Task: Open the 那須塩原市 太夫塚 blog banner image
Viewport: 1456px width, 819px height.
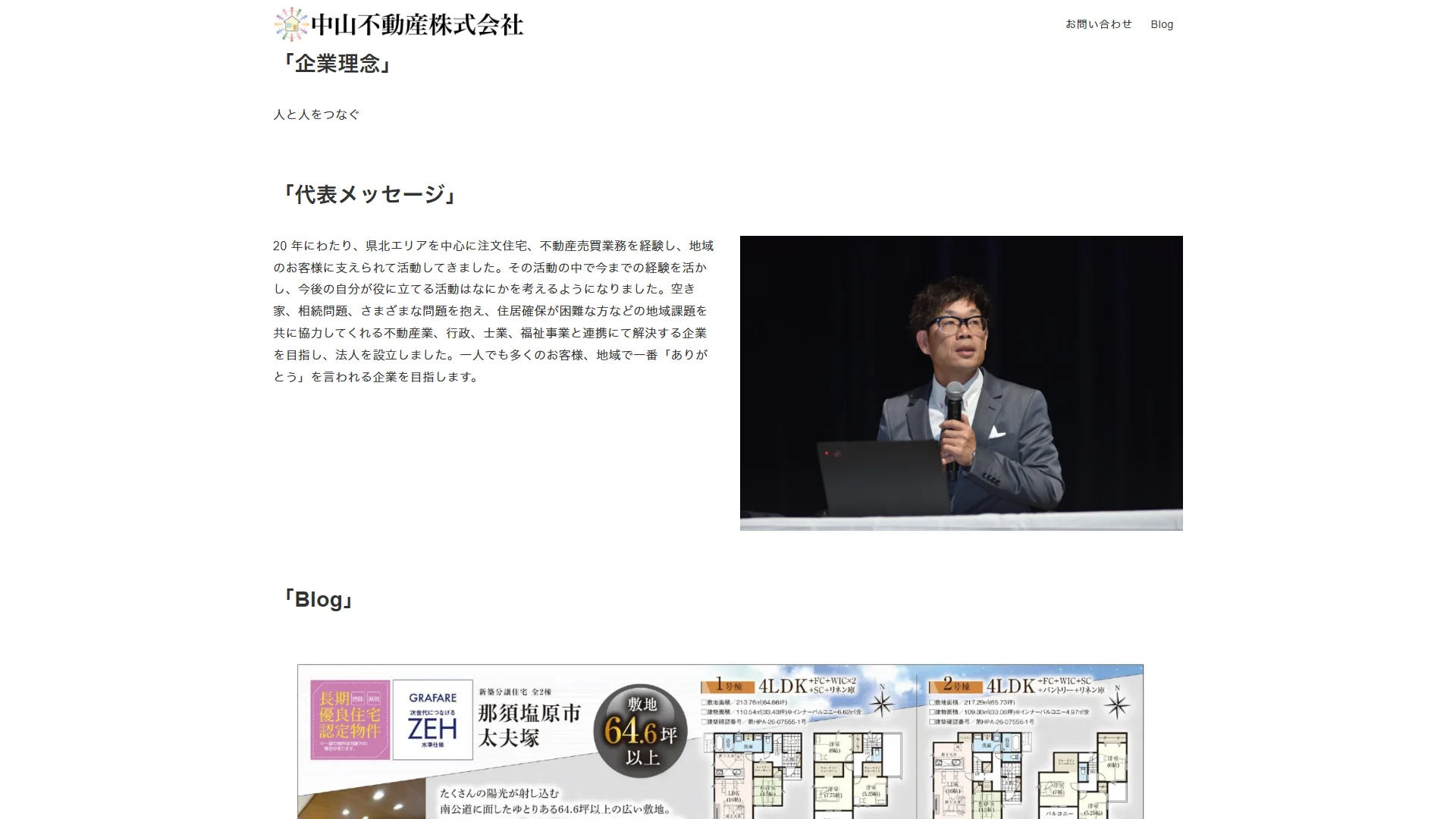Action: tap(720, 742)
